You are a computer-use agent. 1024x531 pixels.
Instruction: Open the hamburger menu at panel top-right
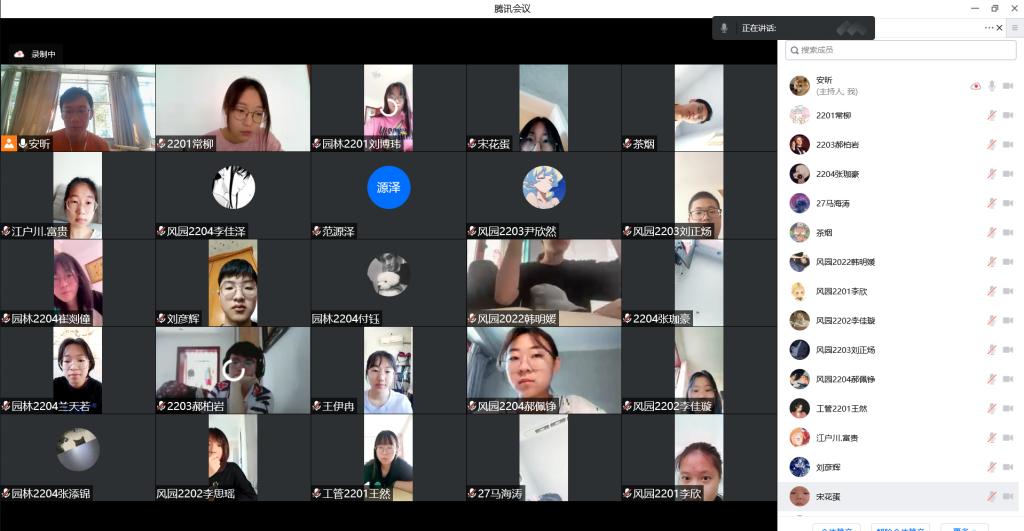(1014, 28)
